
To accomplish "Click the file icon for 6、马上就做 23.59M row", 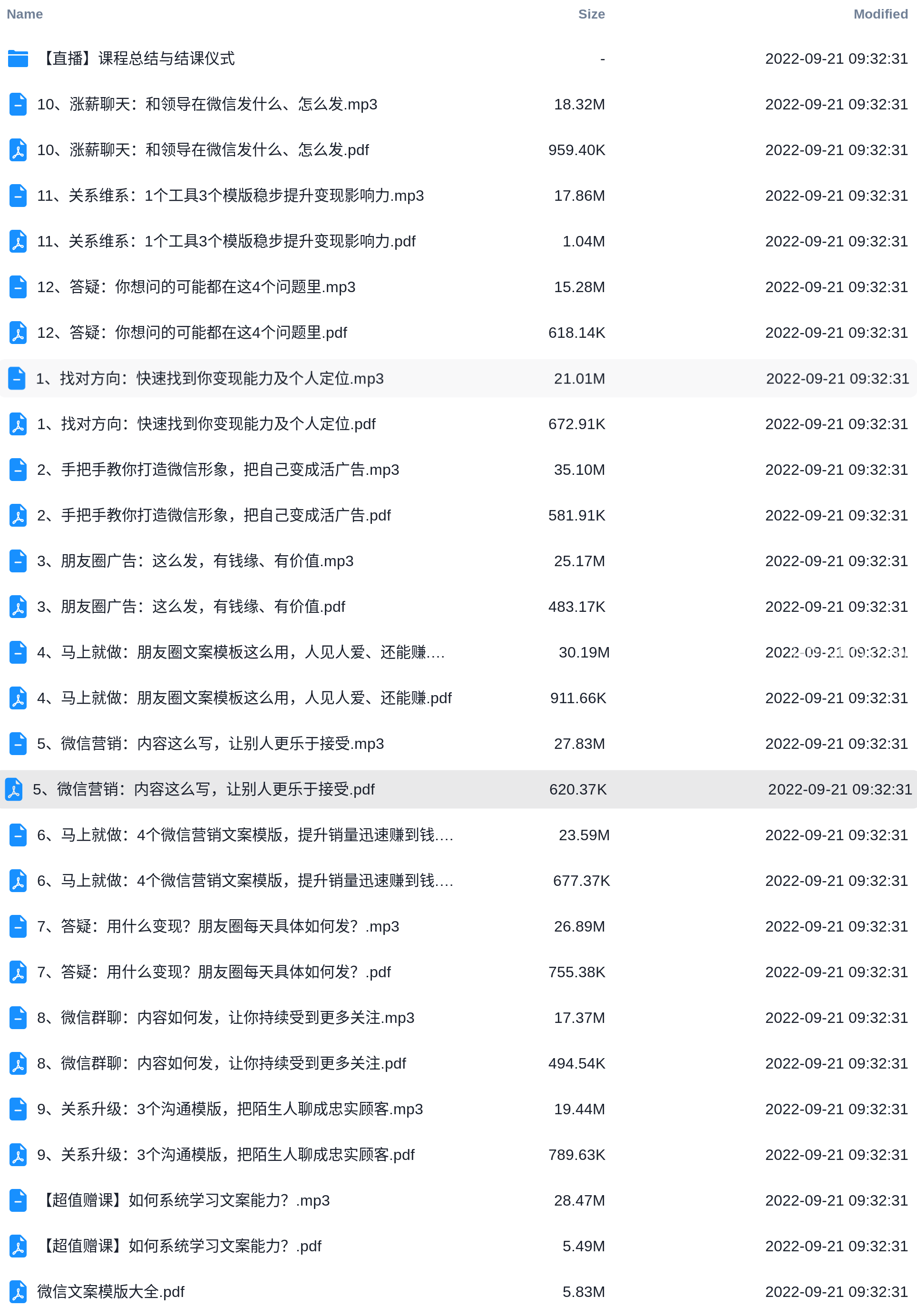I will coord(19,835).
